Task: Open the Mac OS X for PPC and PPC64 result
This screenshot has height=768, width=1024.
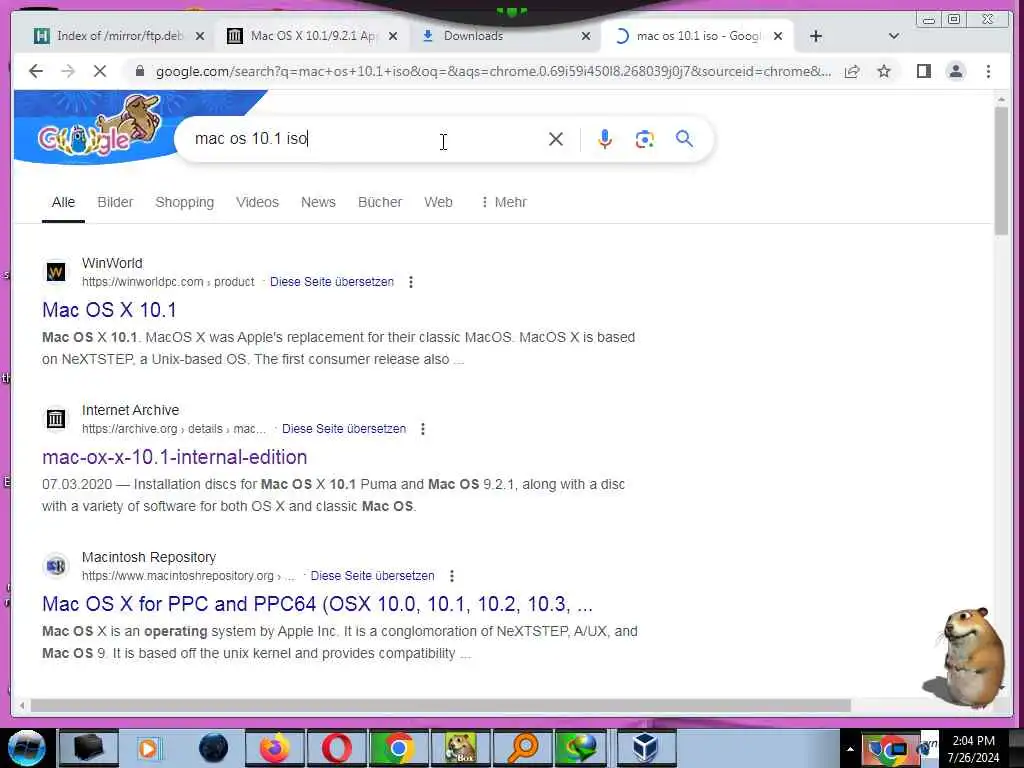Action: [317, 604]
